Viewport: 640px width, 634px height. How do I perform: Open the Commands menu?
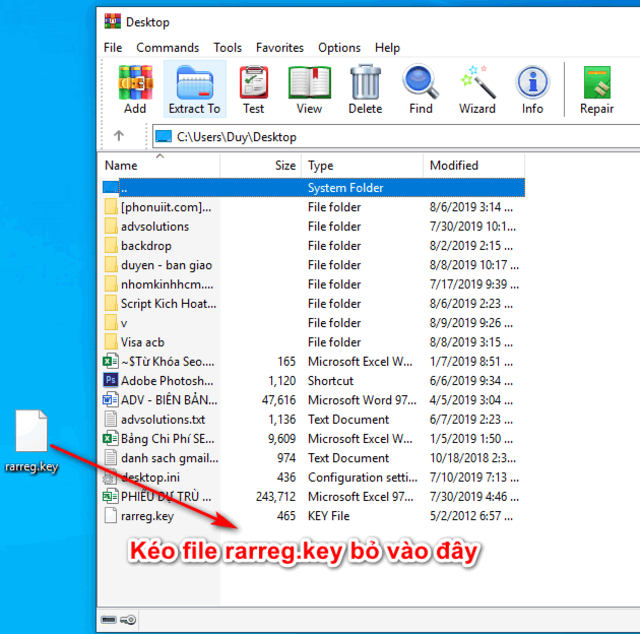click(167, 48)
